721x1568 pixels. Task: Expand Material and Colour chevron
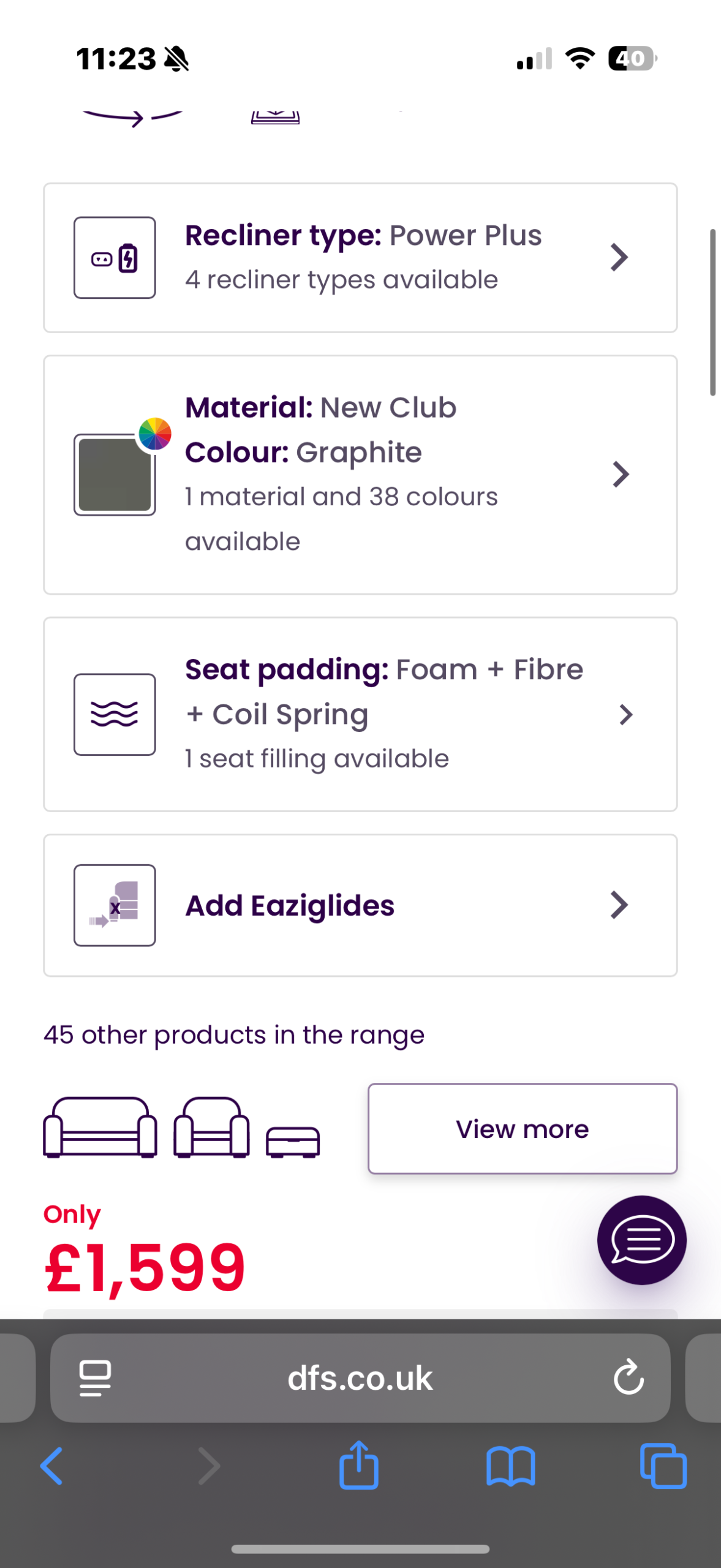[621, 474]
